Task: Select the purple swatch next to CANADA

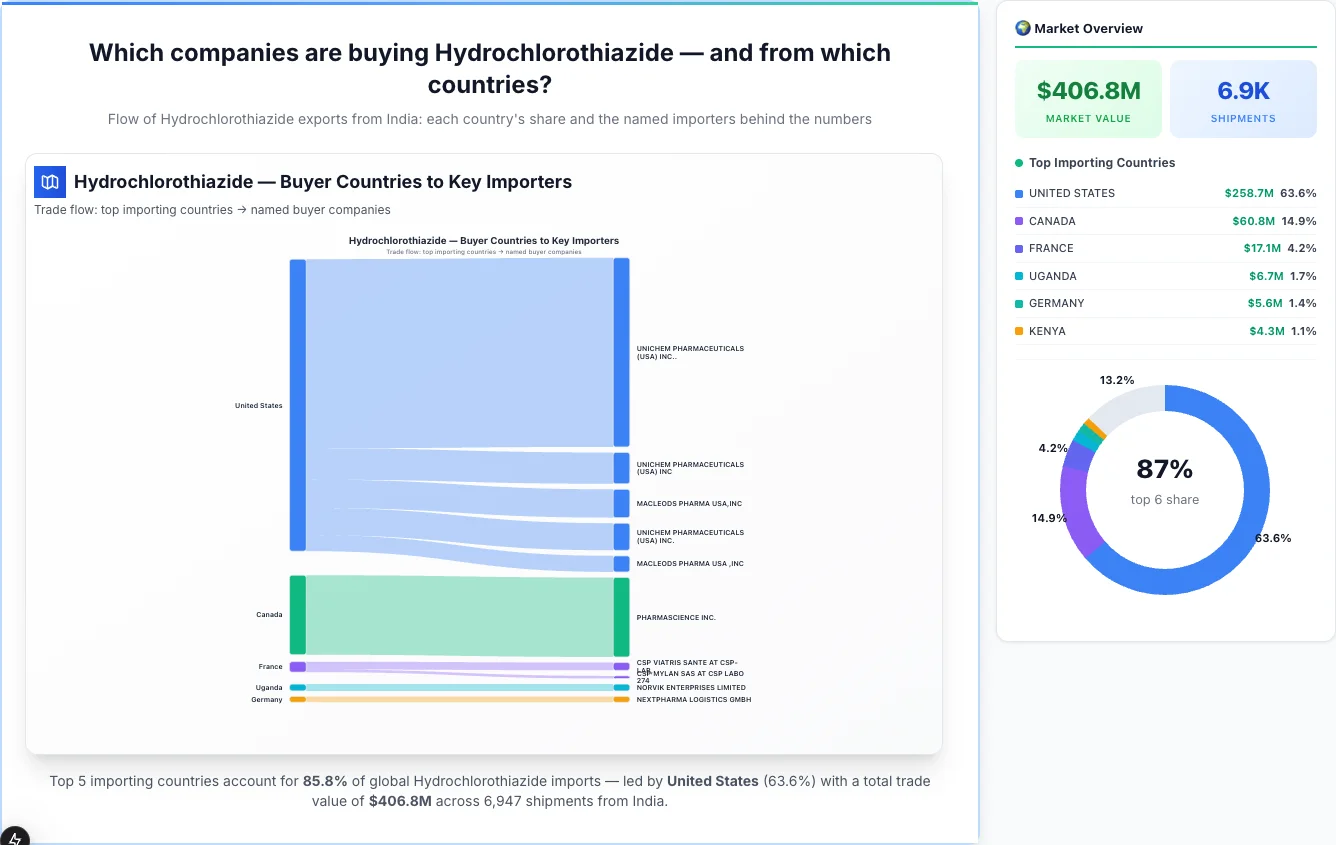Action: point(1020,221)
